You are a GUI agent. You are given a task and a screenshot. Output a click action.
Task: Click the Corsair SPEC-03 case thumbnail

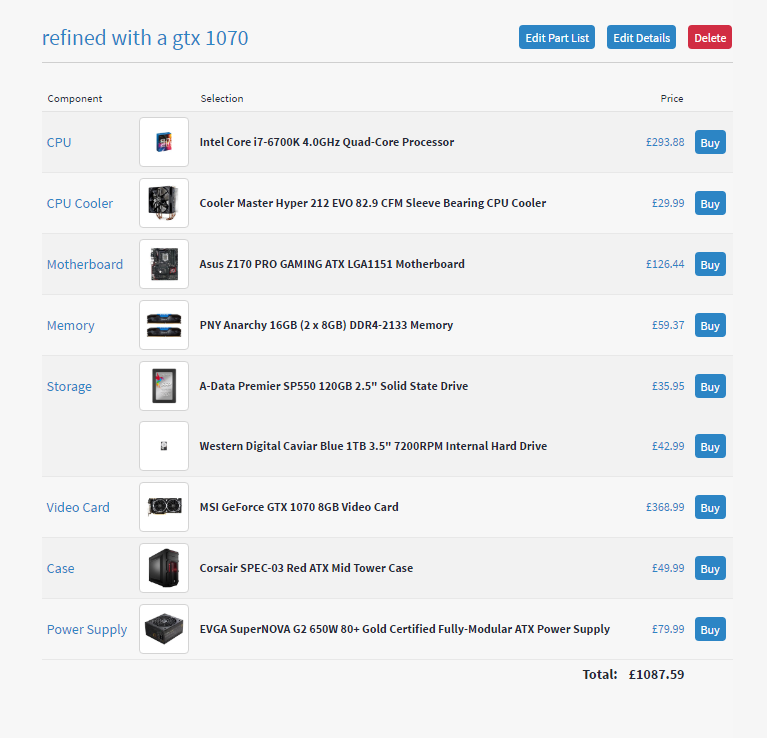click(x=164, y=568)
